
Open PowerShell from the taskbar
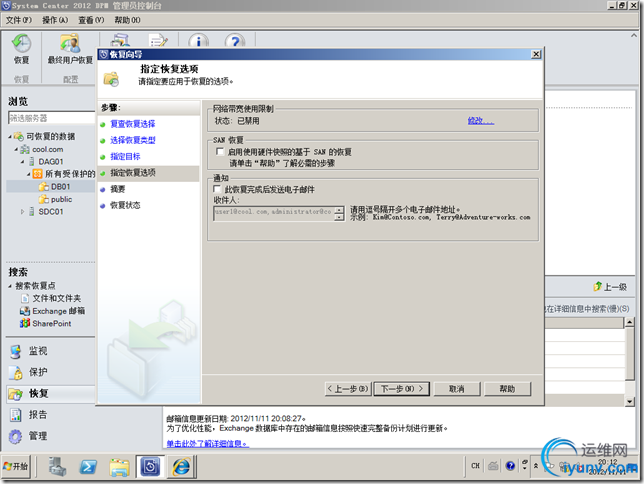pos(88,467)
